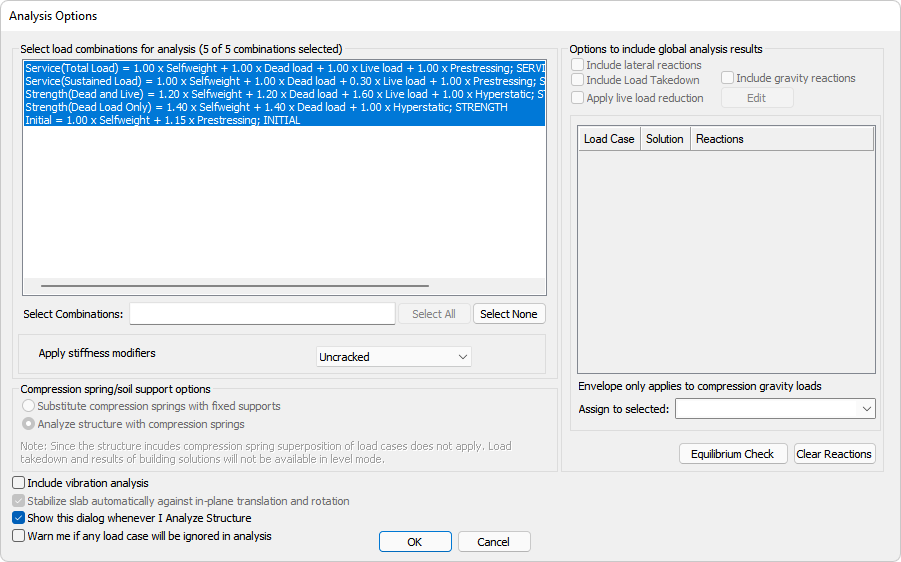Confirm the dialog with OK
Image resolution: width=901 pixels, height=562 pixels.
pos(415,542)
